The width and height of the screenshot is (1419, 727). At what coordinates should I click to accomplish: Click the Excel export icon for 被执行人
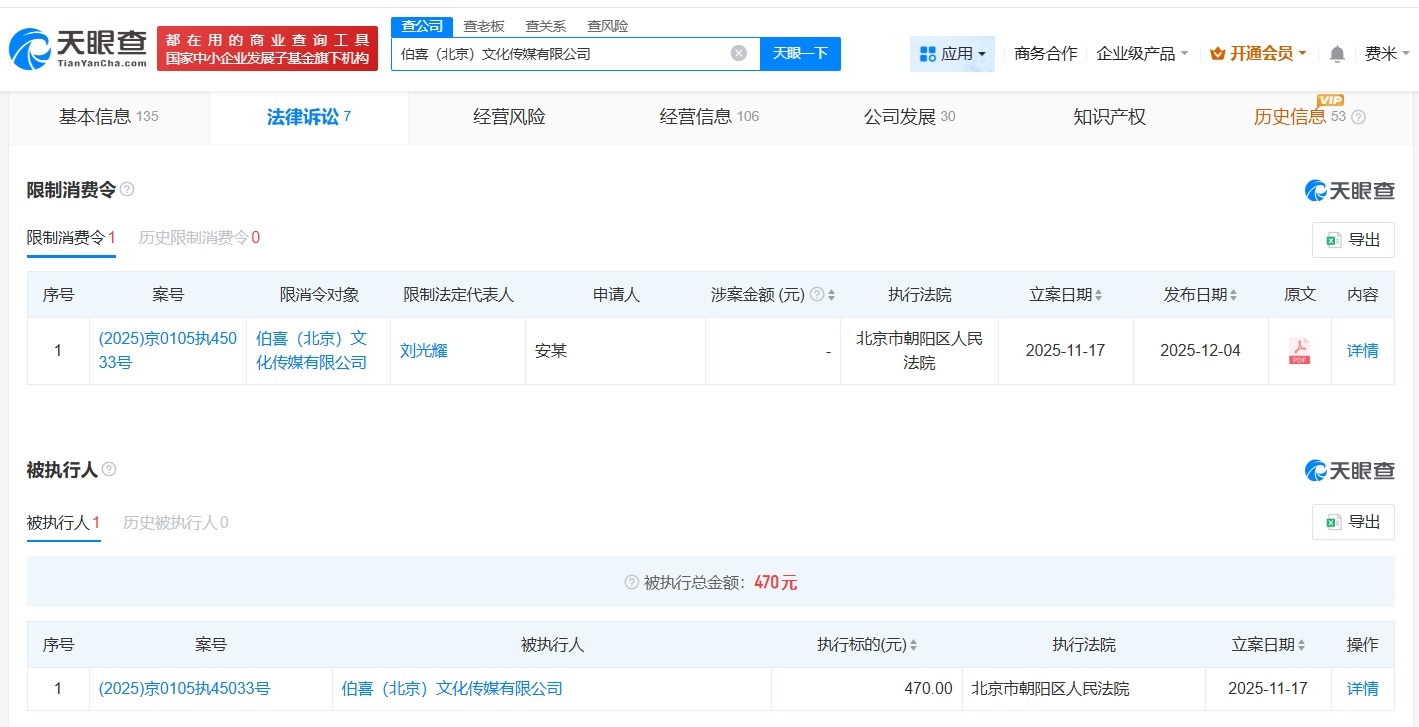[1332, 521]
